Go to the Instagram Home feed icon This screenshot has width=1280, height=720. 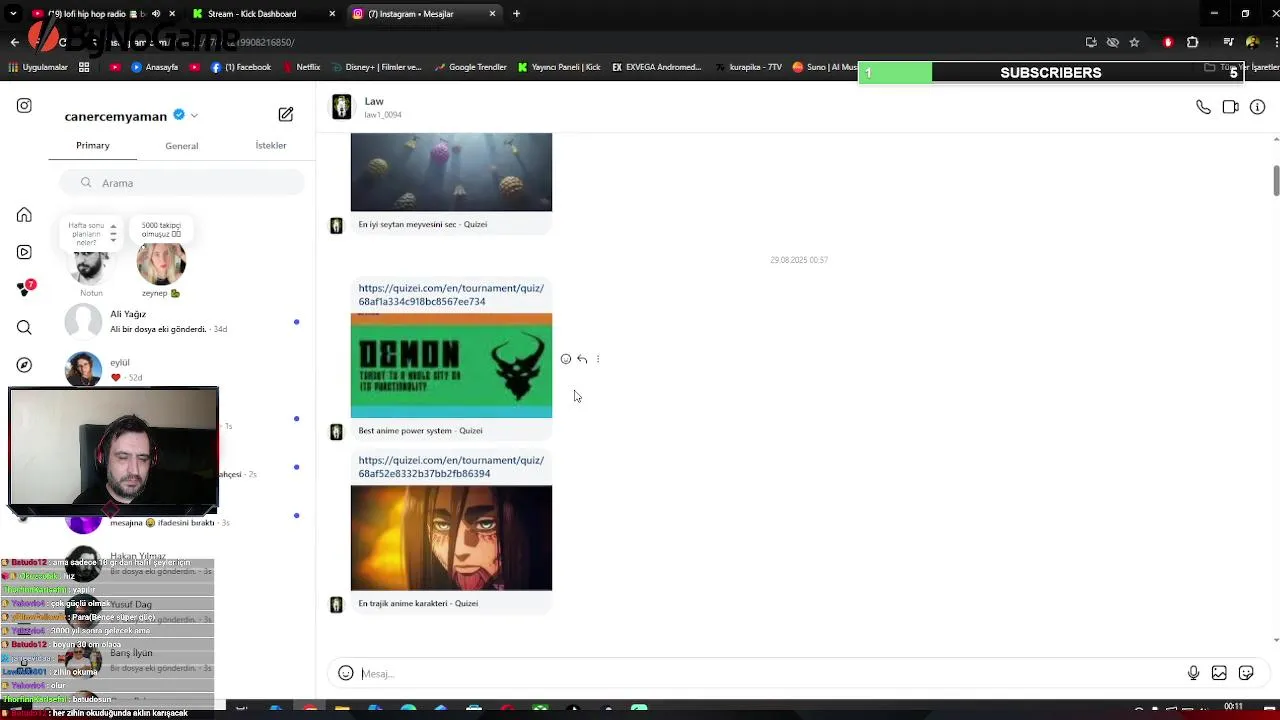(x=24, y=215)
